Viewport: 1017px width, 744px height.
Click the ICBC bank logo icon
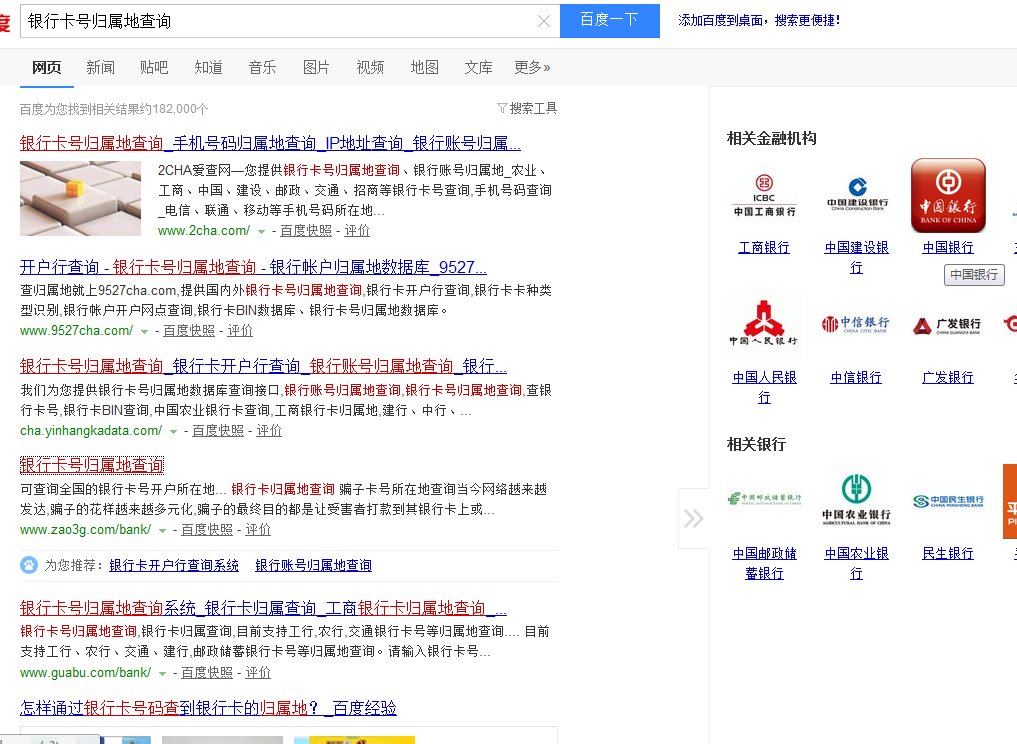click(x=764, y=195)
